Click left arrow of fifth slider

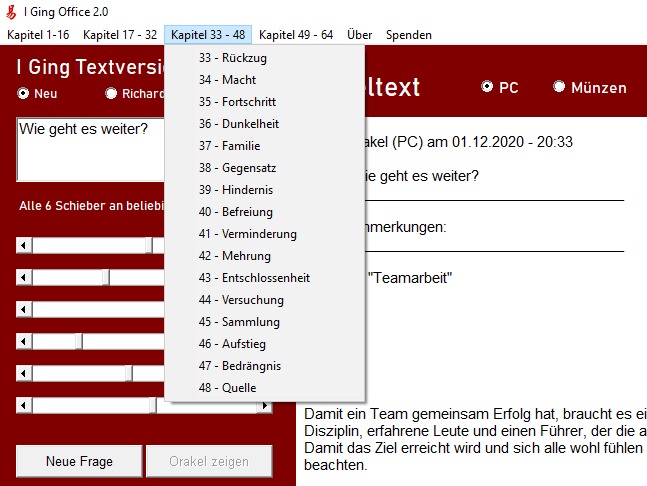(x=24, y=373)
